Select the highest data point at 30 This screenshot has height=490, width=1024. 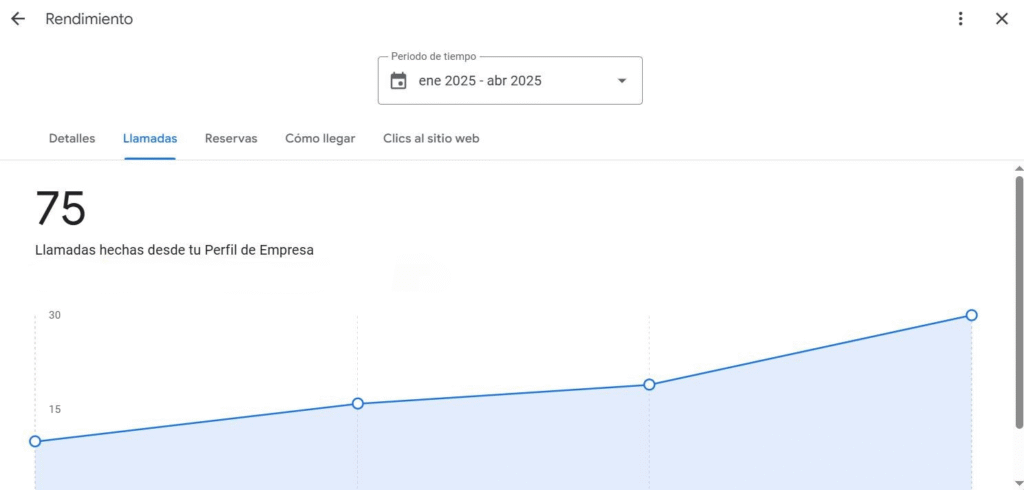point(971,315)
